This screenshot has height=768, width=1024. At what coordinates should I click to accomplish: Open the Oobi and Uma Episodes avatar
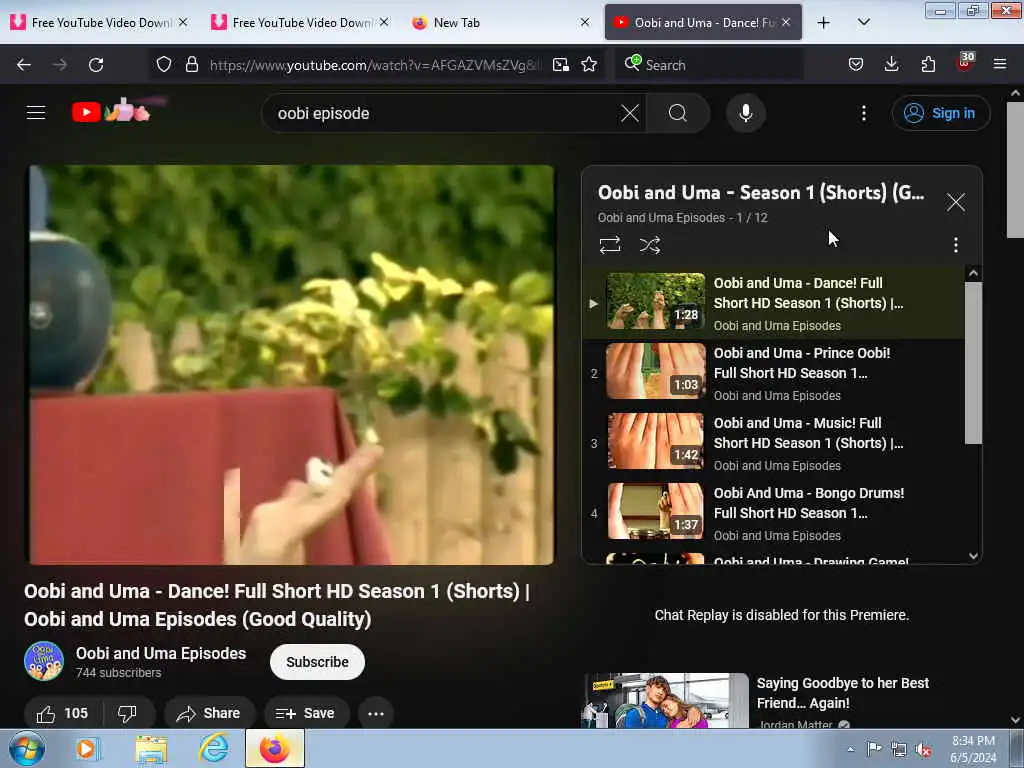[x=44, y=661]
